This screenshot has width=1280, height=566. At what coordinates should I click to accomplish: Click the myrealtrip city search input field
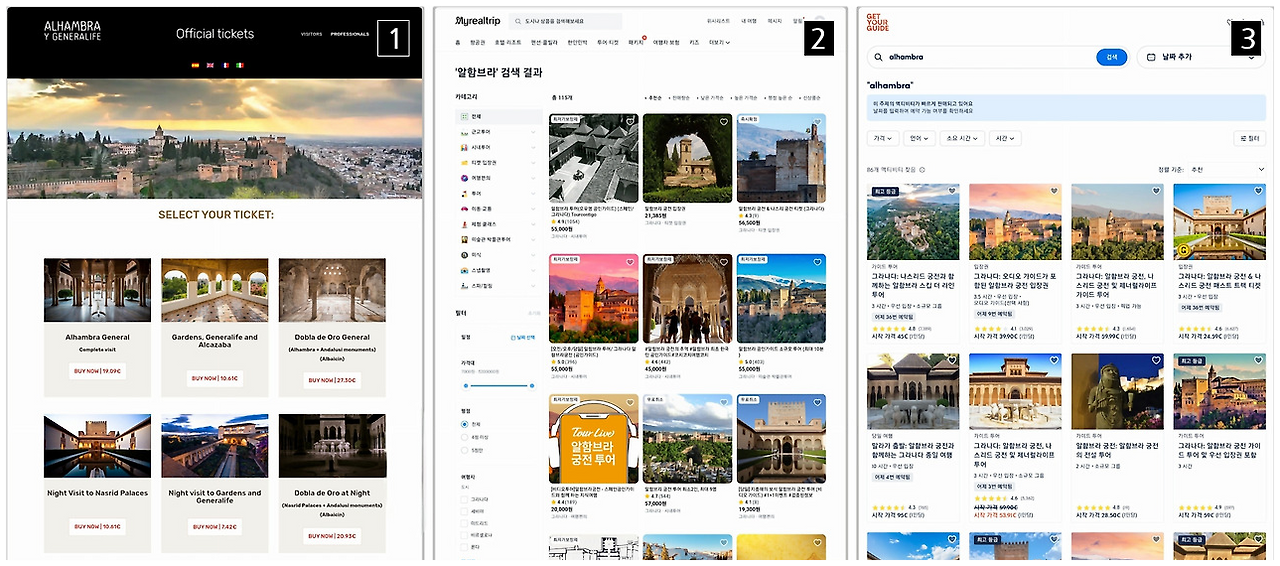click(x=564, y=20)
